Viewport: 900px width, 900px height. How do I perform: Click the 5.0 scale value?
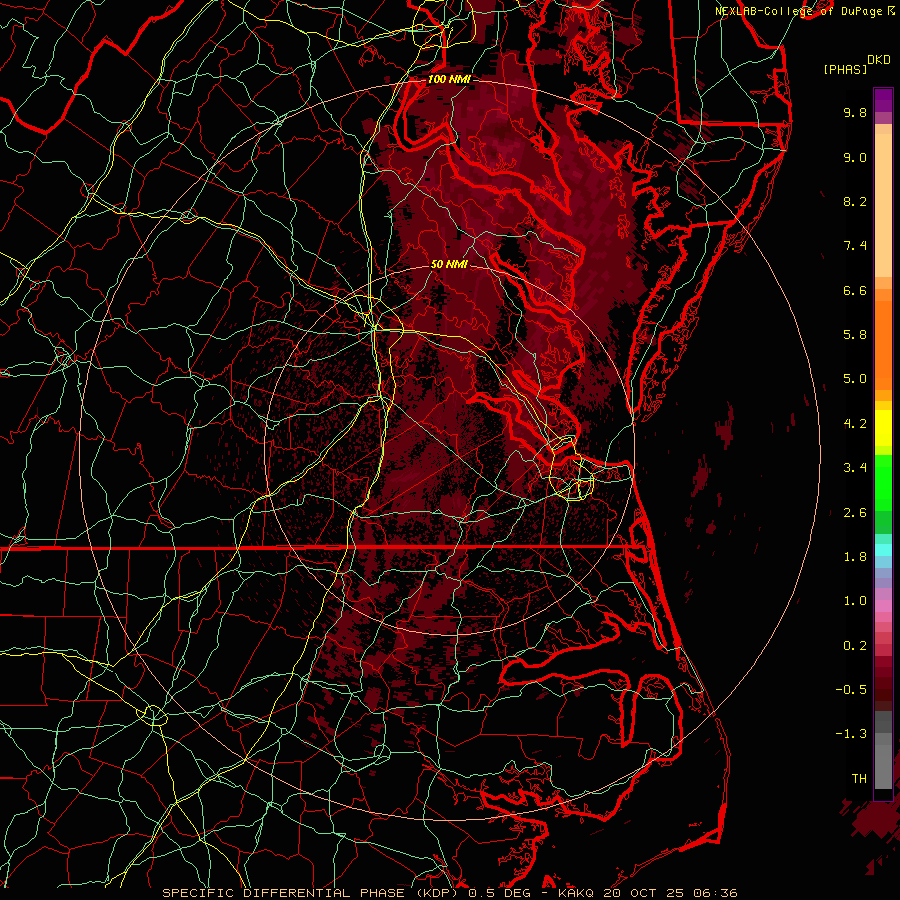(x=855, y=379)
